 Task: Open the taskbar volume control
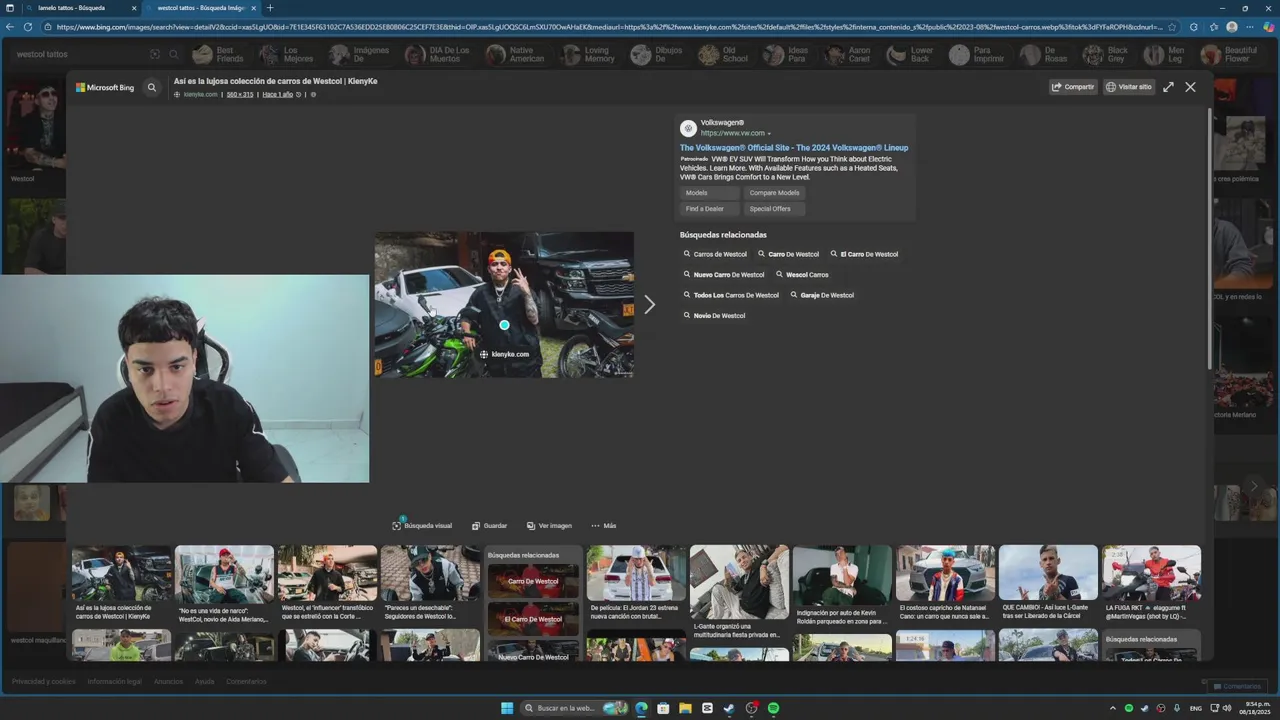(x=1227, y=708)
